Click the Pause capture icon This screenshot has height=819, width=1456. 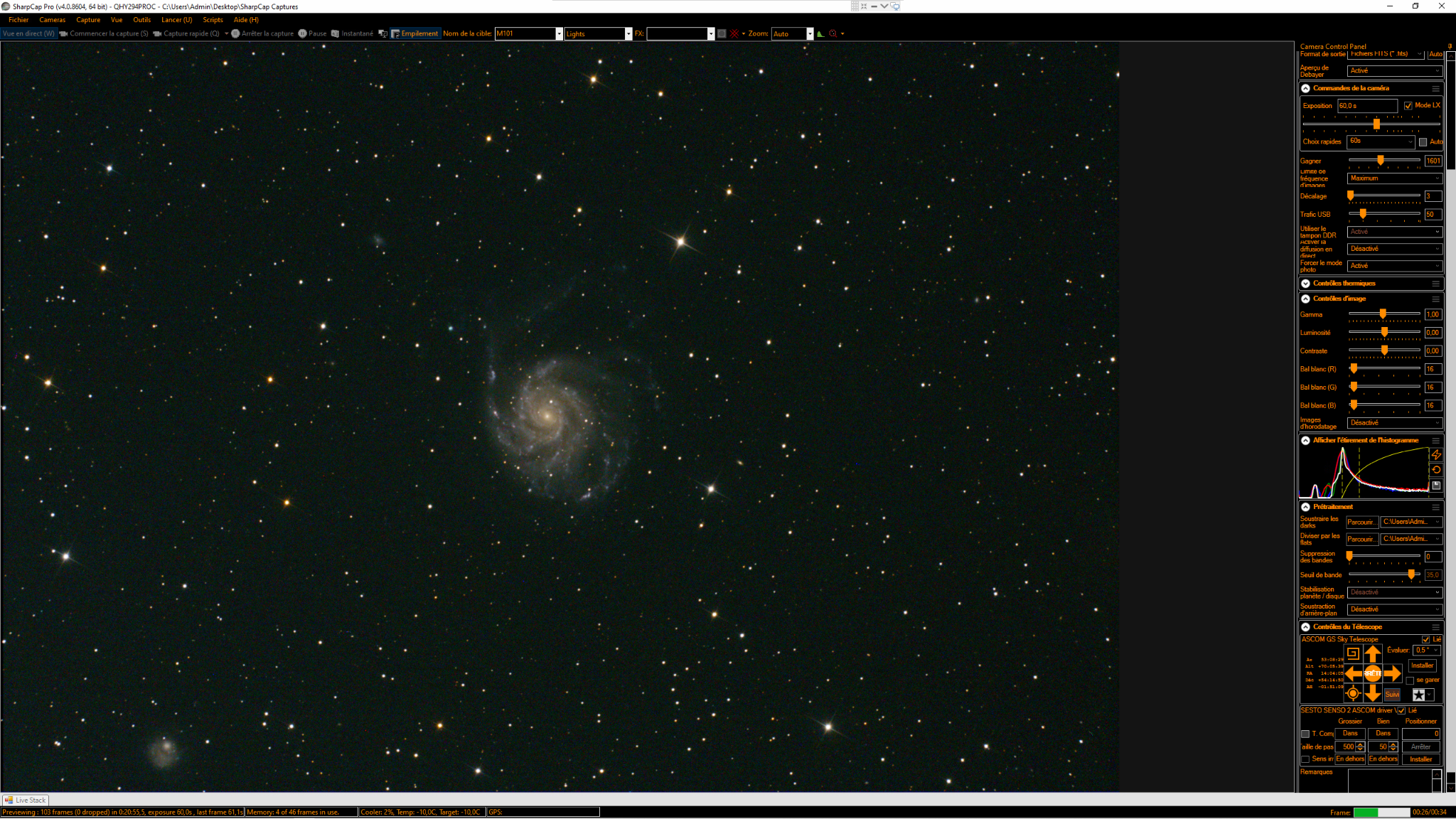(302, 33)
